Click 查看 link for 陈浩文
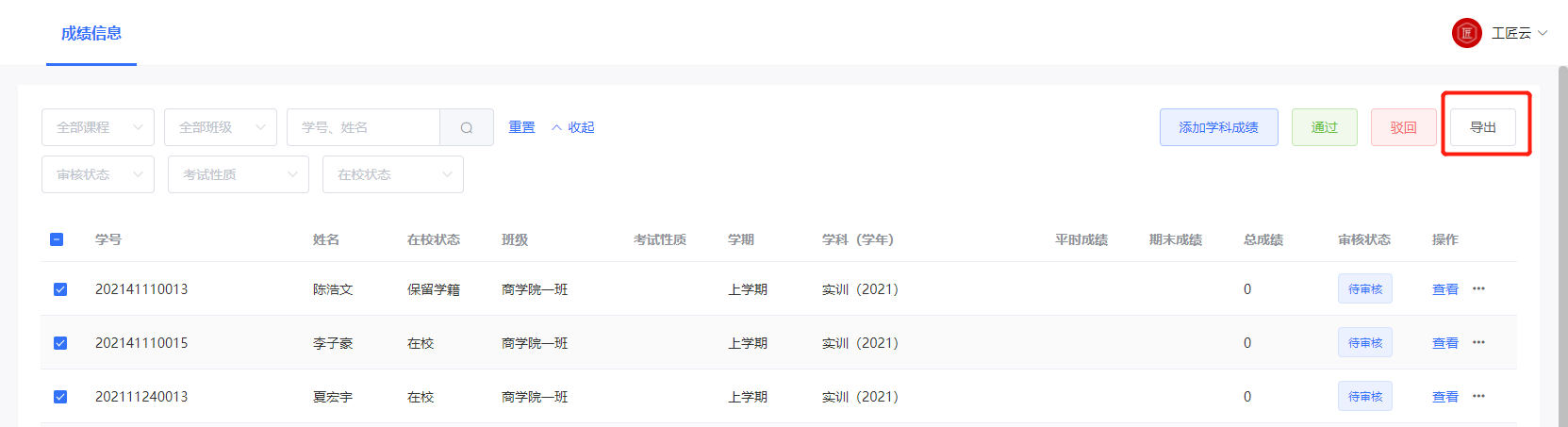The image size is (1568, 427). coord(1444,289)
